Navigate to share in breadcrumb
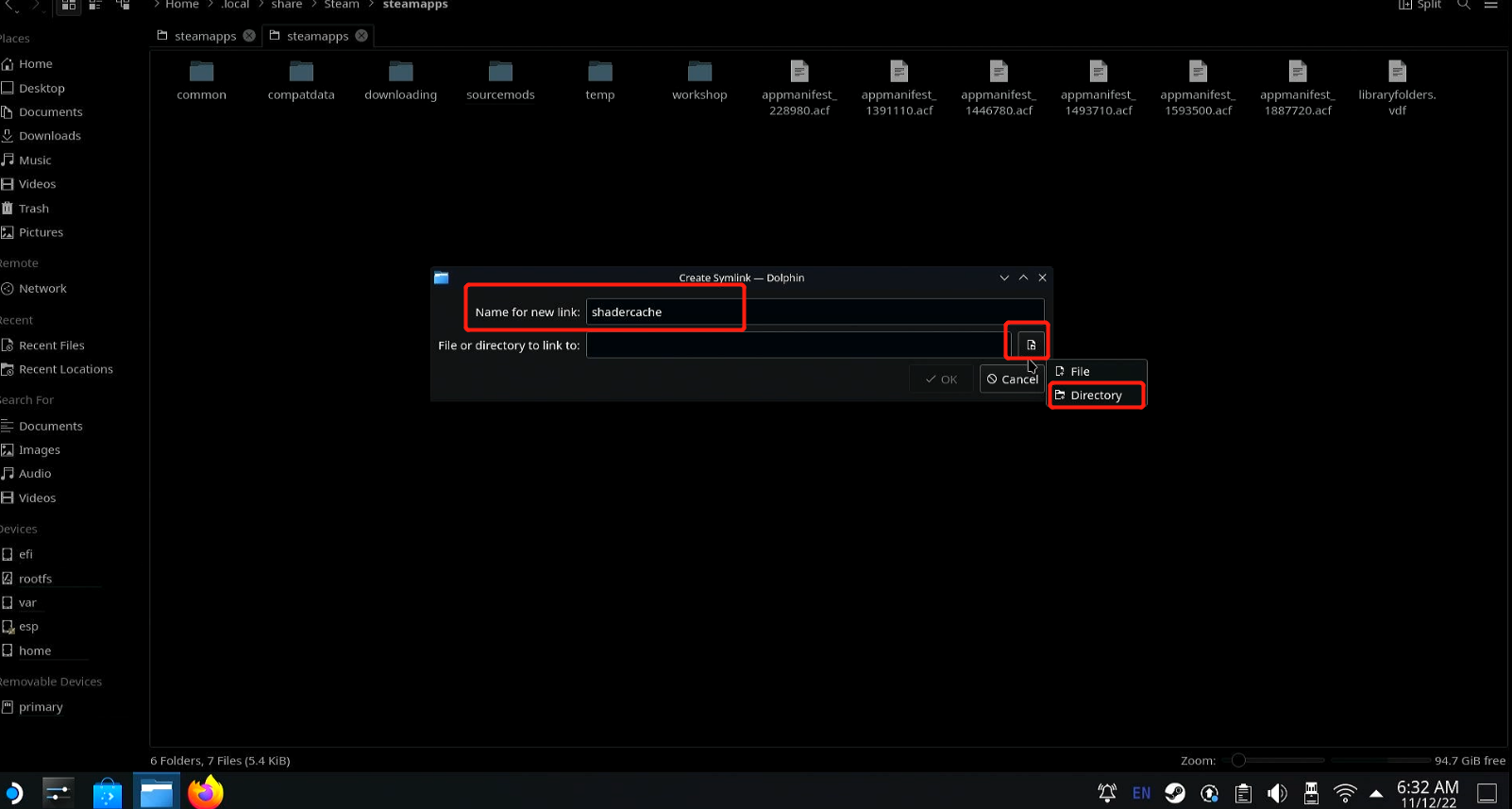Viewport: 1512px width, 809px height. (x=287, y=5)
